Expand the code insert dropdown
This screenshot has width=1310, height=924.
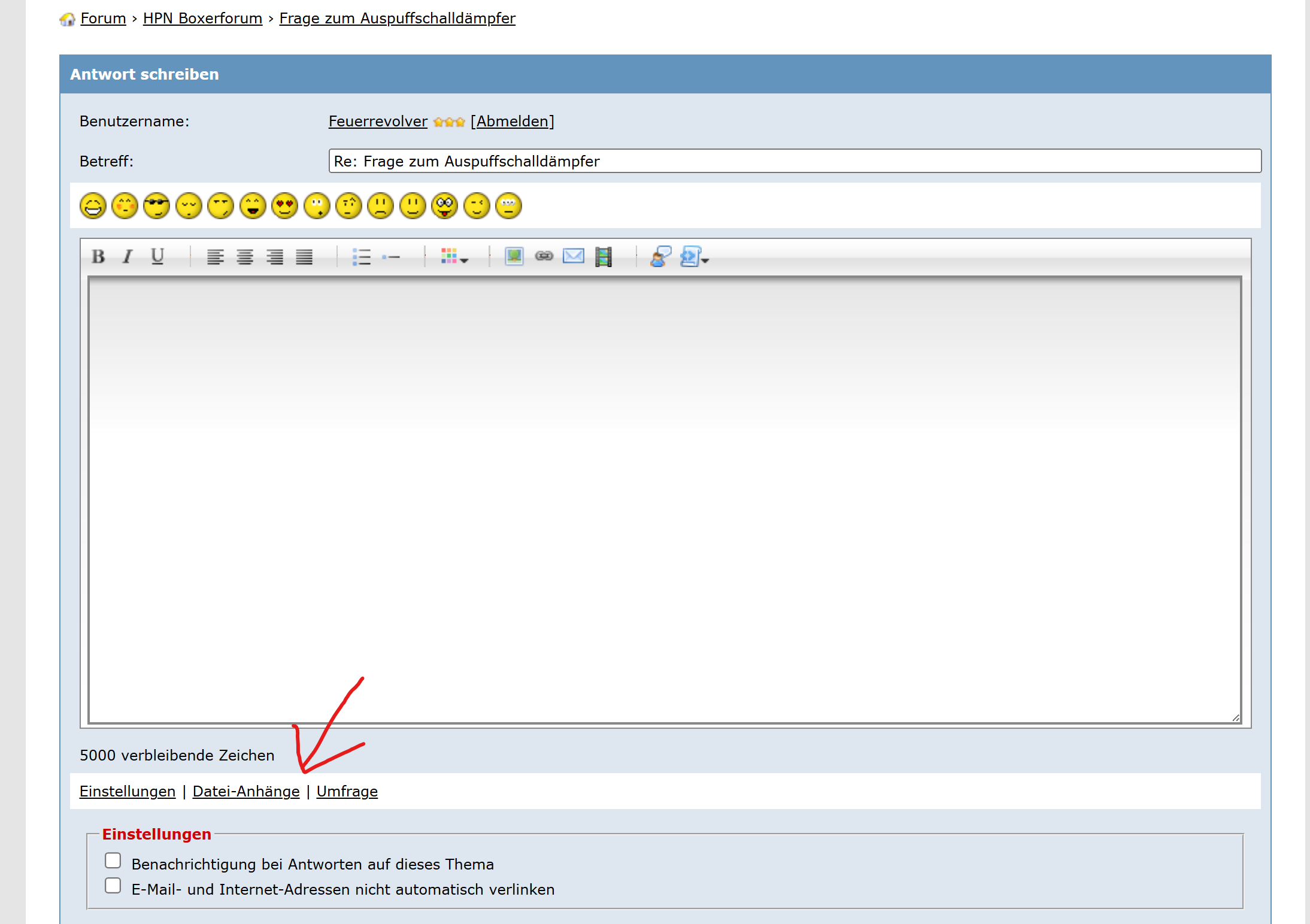click(x=695, y=257)
